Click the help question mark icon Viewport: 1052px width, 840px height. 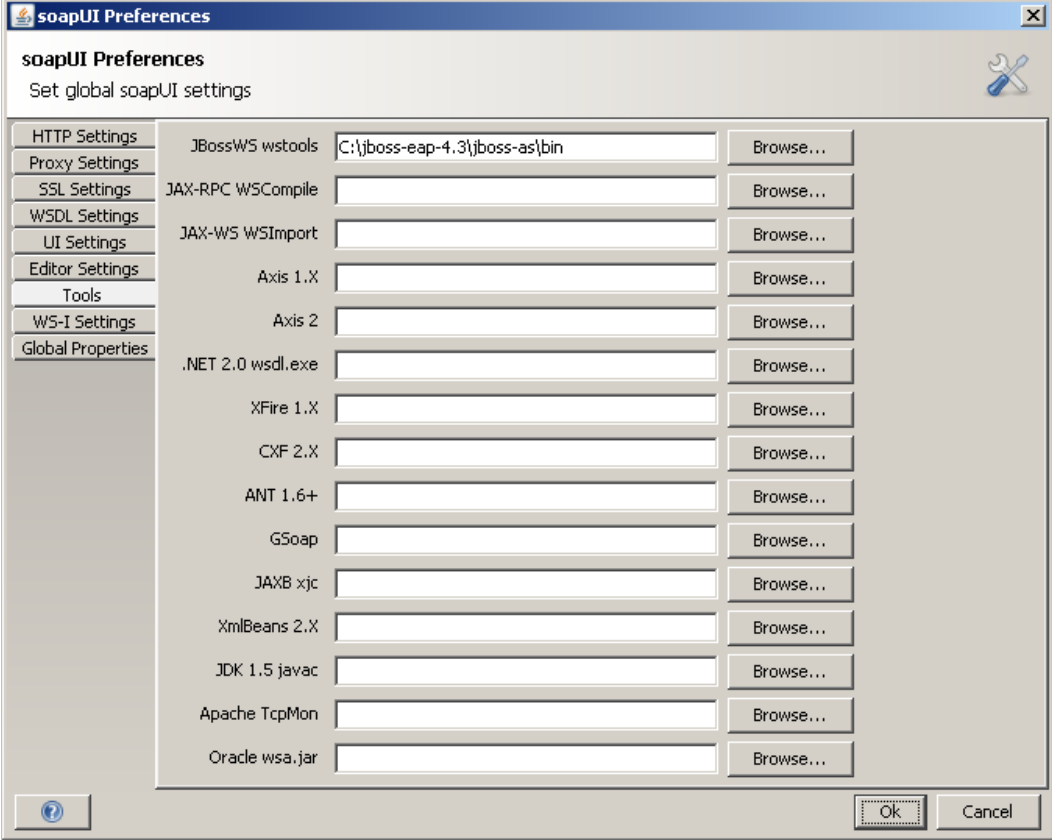tap(52, 812)
